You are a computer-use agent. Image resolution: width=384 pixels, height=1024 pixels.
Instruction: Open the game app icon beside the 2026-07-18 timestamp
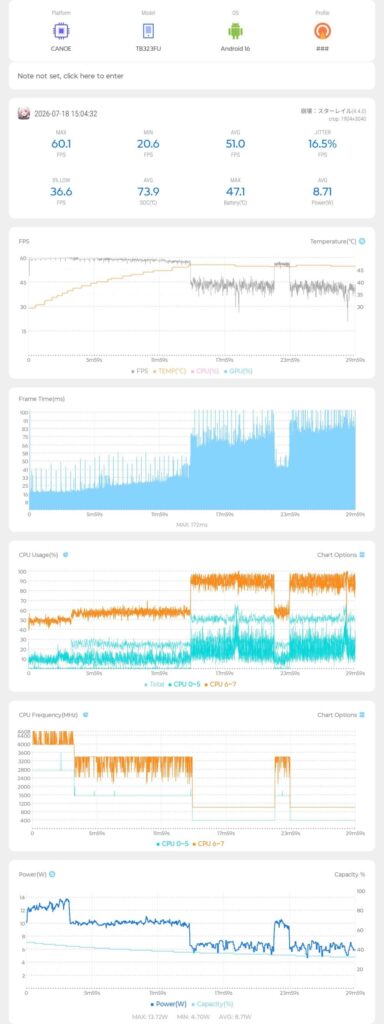click(x=23, y=114)
